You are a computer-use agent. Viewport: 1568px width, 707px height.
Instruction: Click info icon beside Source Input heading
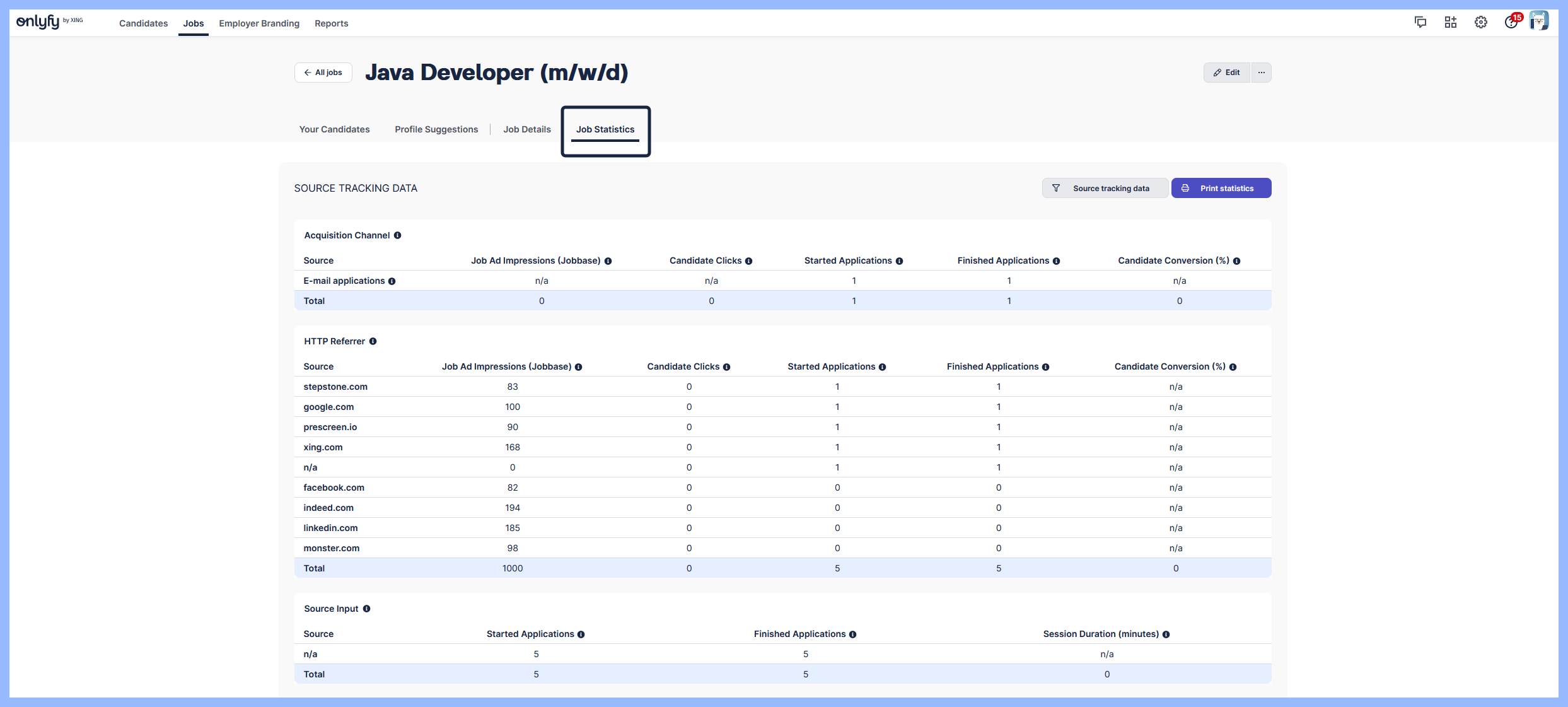367,609
